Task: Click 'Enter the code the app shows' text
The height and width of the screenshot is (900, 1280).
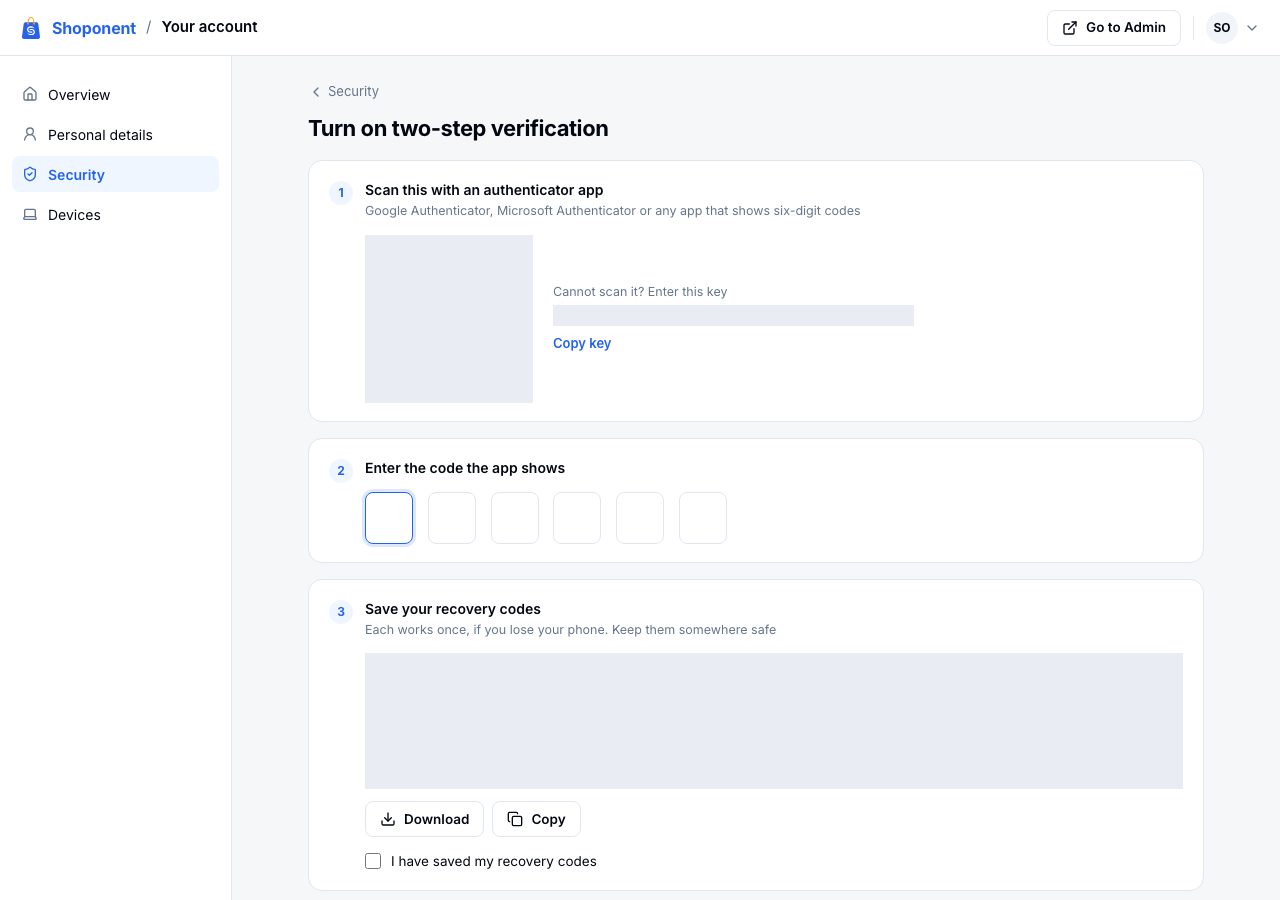Action: point(465,468)
